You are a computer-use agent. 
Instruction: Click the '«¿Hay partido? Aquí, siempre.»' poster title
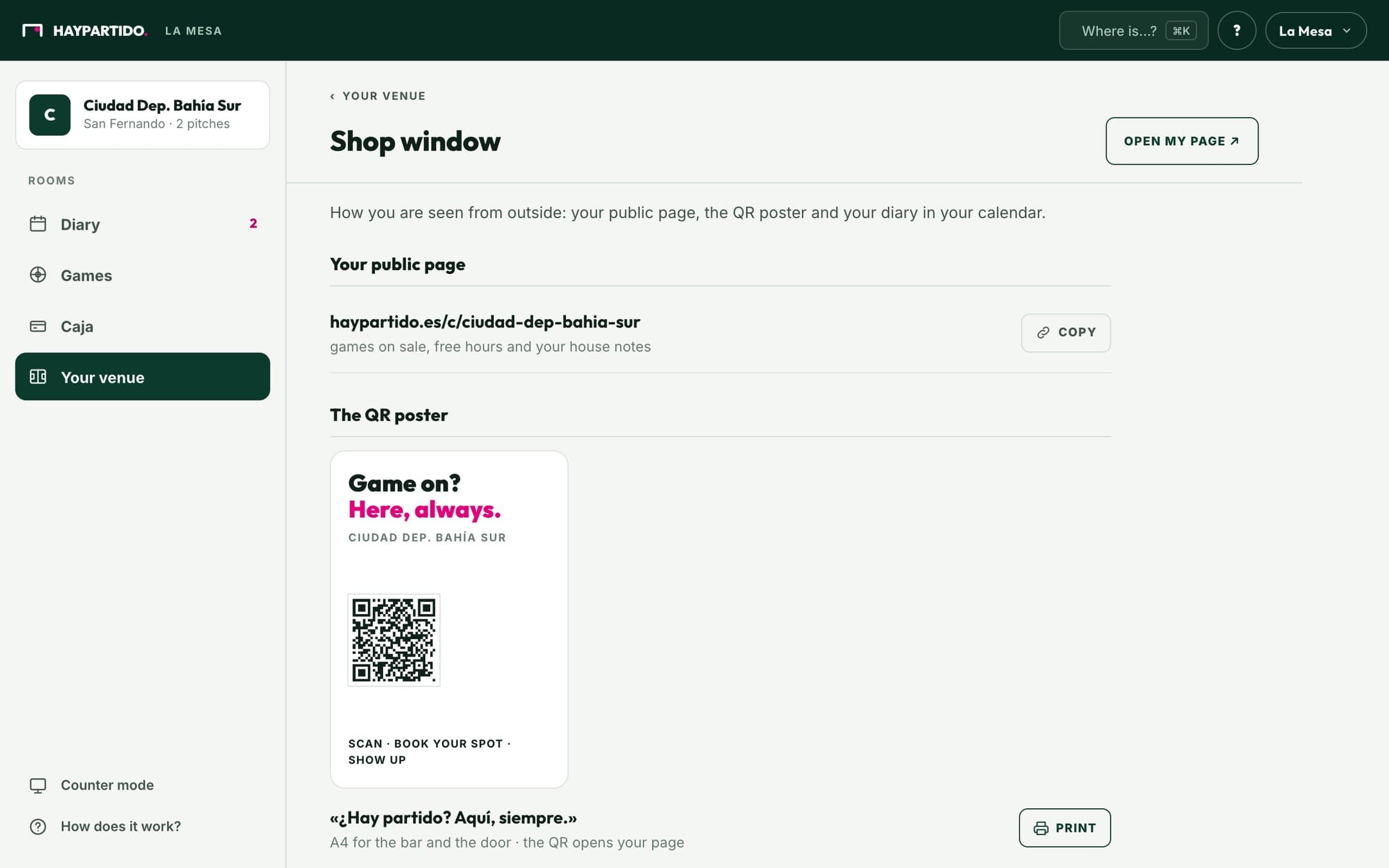point(453,818)
